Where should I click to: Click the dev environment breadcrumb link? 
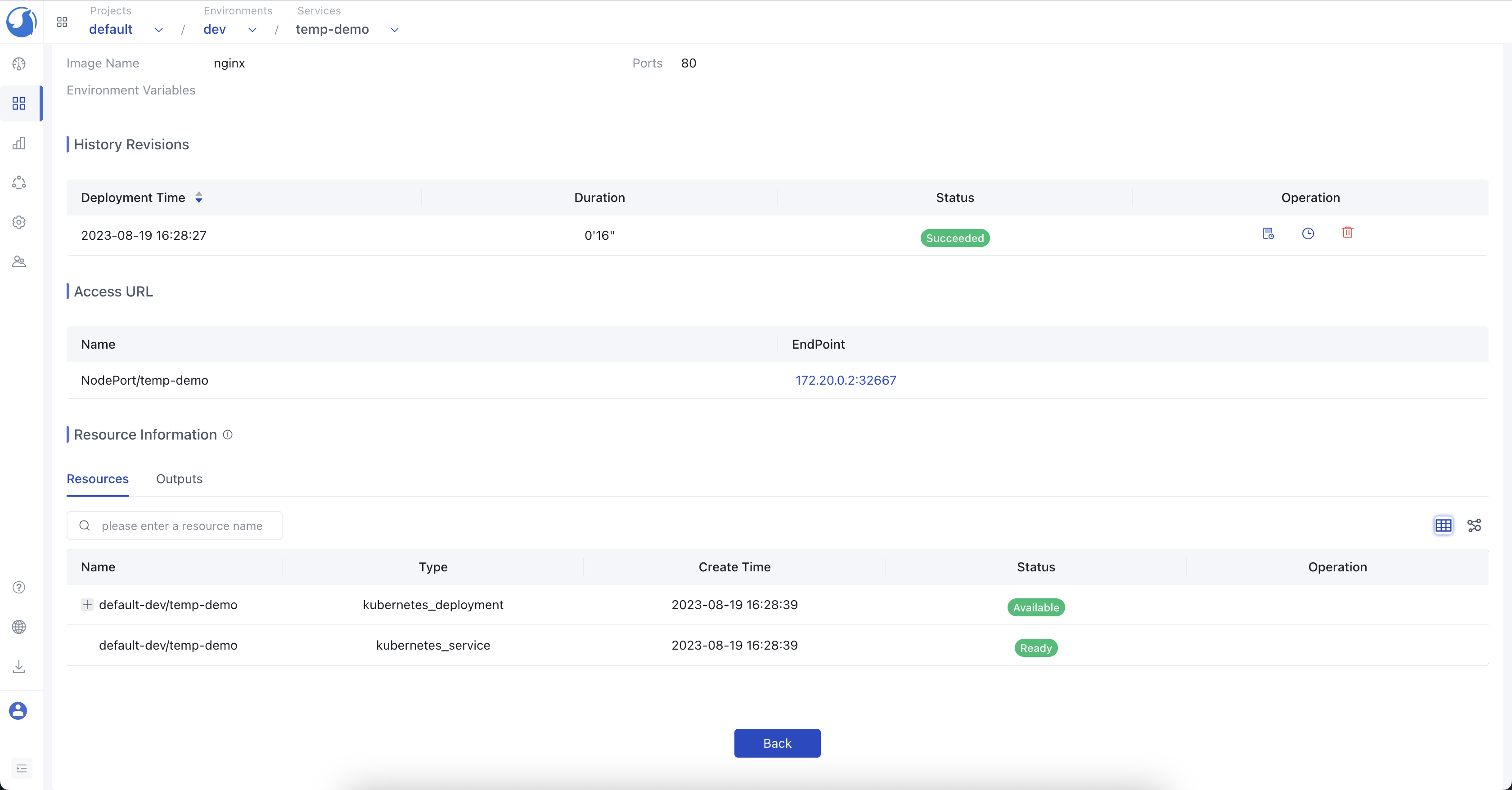(x=214, y=29)
